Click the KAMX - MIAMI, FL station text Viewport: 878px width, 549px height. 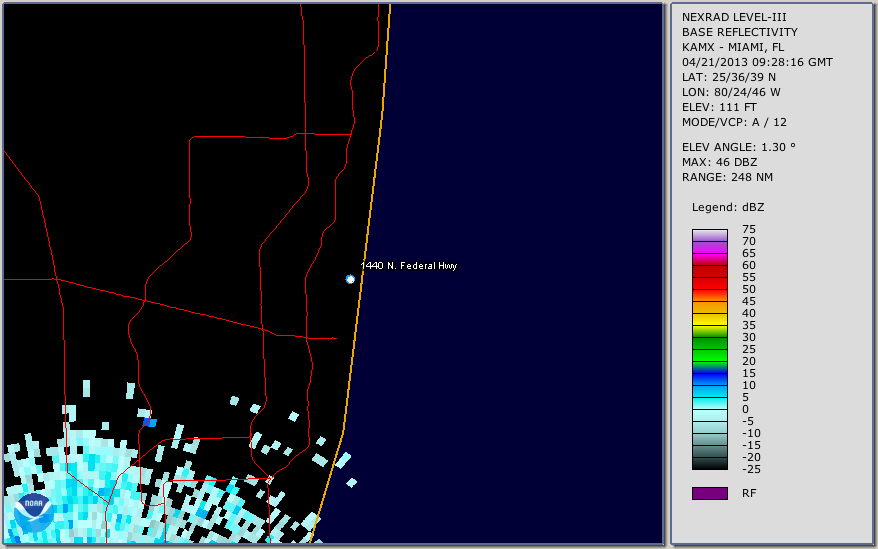pyautogui.click(x=733, y=47)
